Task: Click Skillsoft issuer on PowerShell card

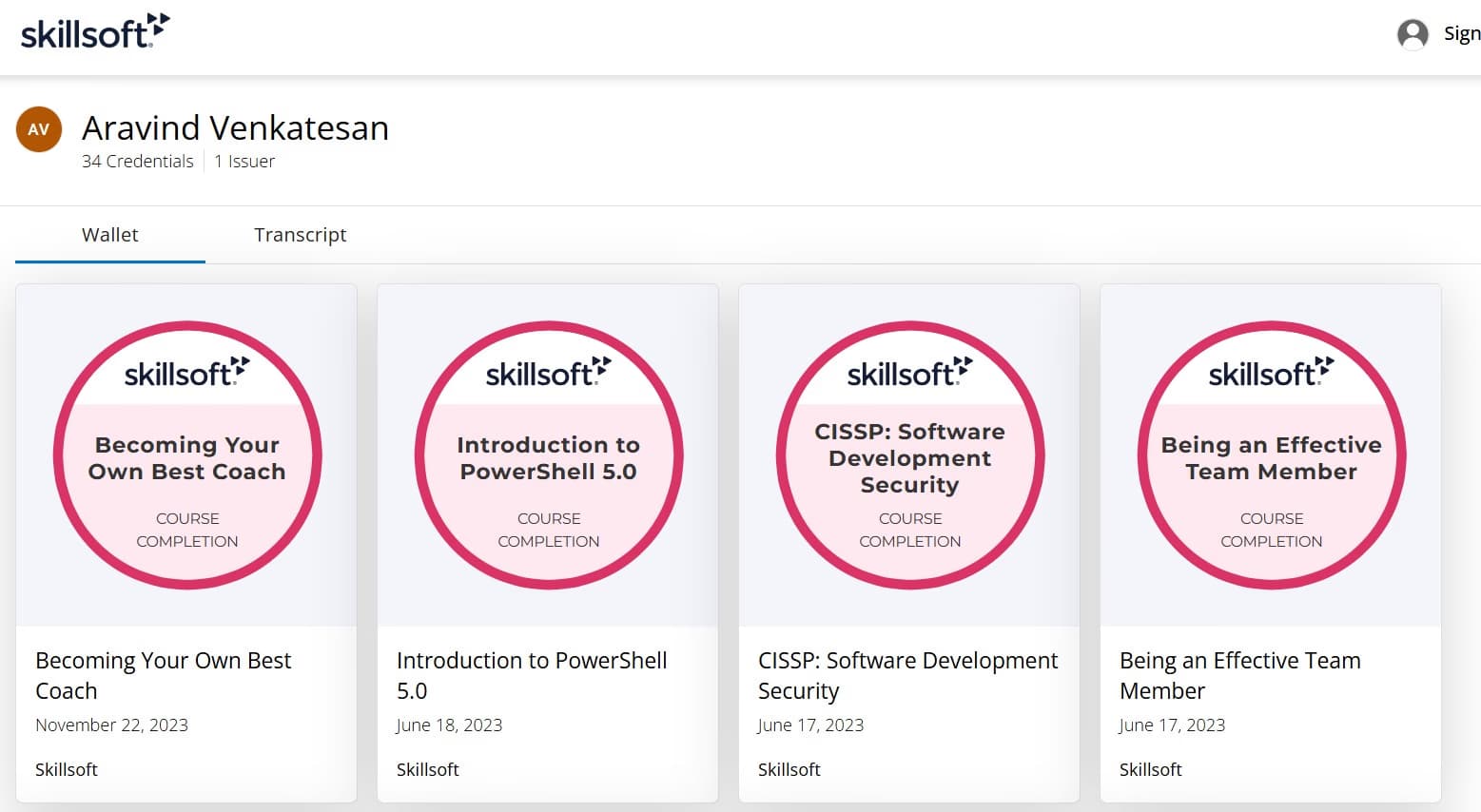Action: [x=428, y=770]
